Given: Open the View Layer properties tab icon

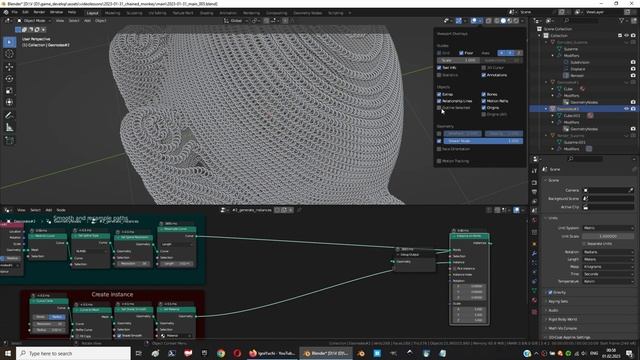Looking at the screenshot, I should coord(534,202).
